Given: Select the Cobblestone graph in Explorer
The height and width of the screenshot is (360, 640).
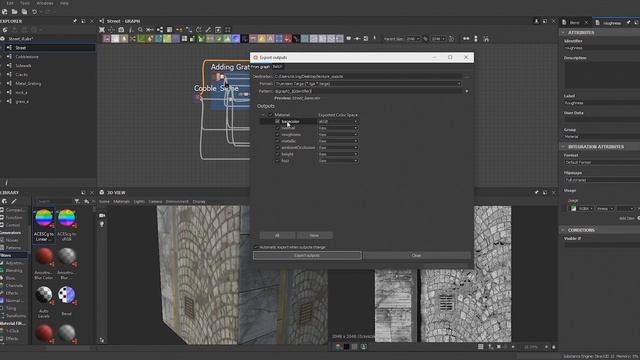Looking at the screenshot, I should click(x=27, y=57).
